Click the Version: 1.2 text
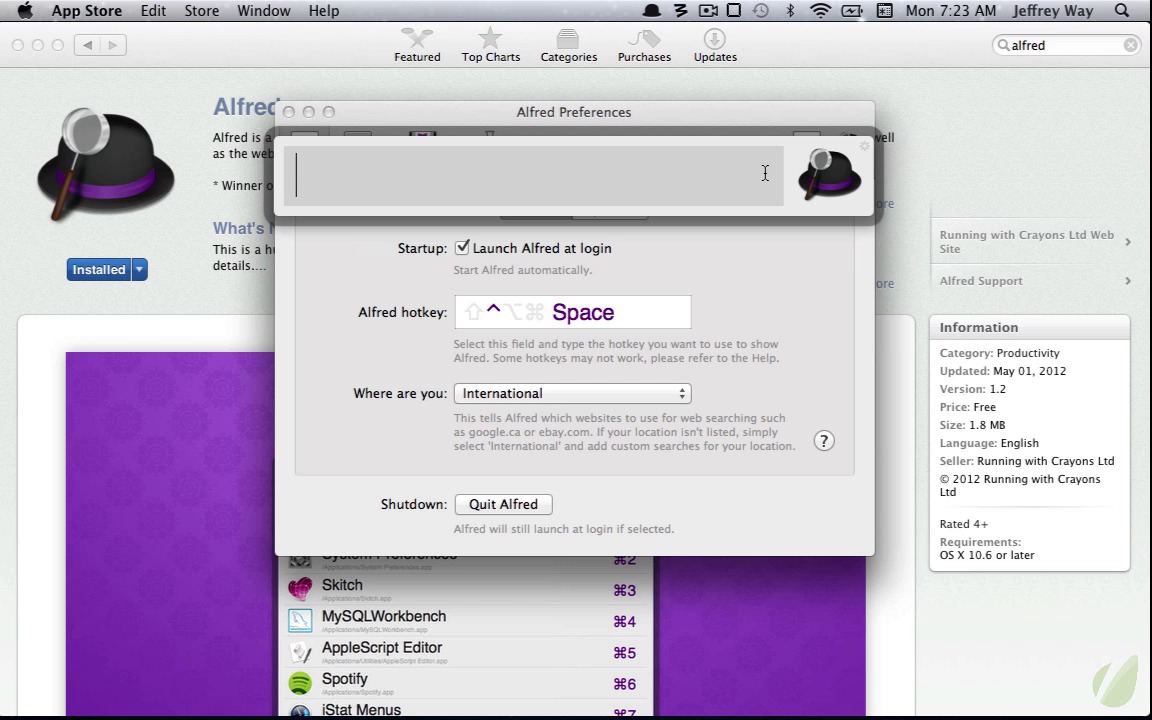 tap(973, 389)
